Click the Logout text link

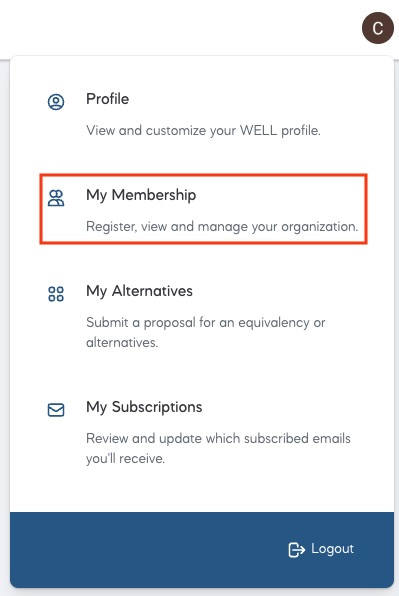332,549
